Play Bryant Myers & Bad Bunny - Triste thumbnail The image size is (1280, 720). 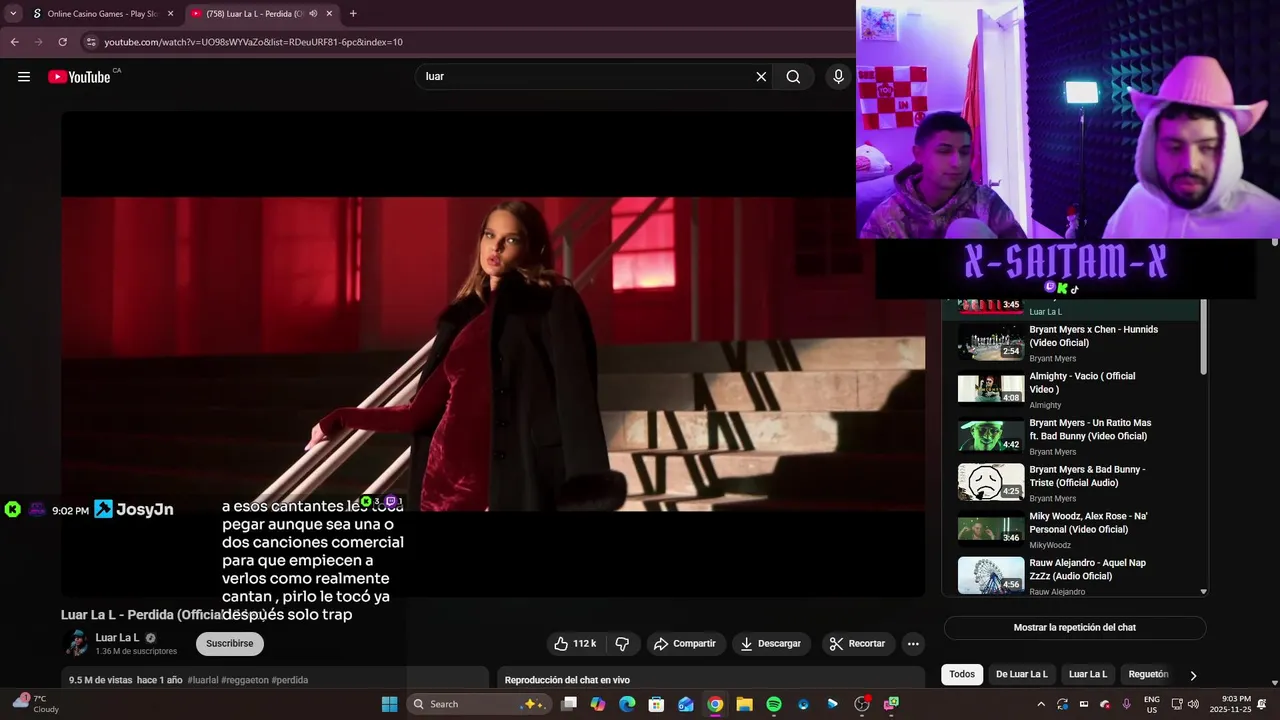click(991, 482)
